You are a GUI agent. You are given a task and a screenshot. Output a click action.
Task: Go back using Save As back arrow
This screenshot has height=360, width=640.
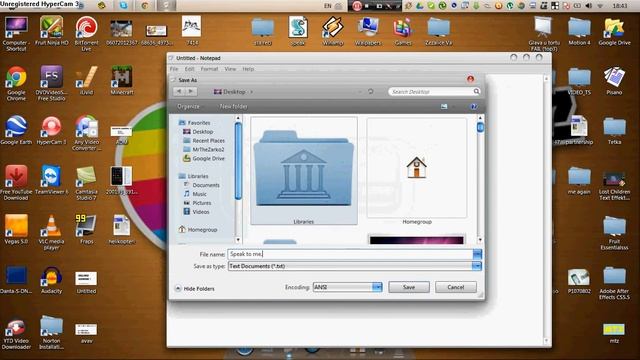(179, 91)
